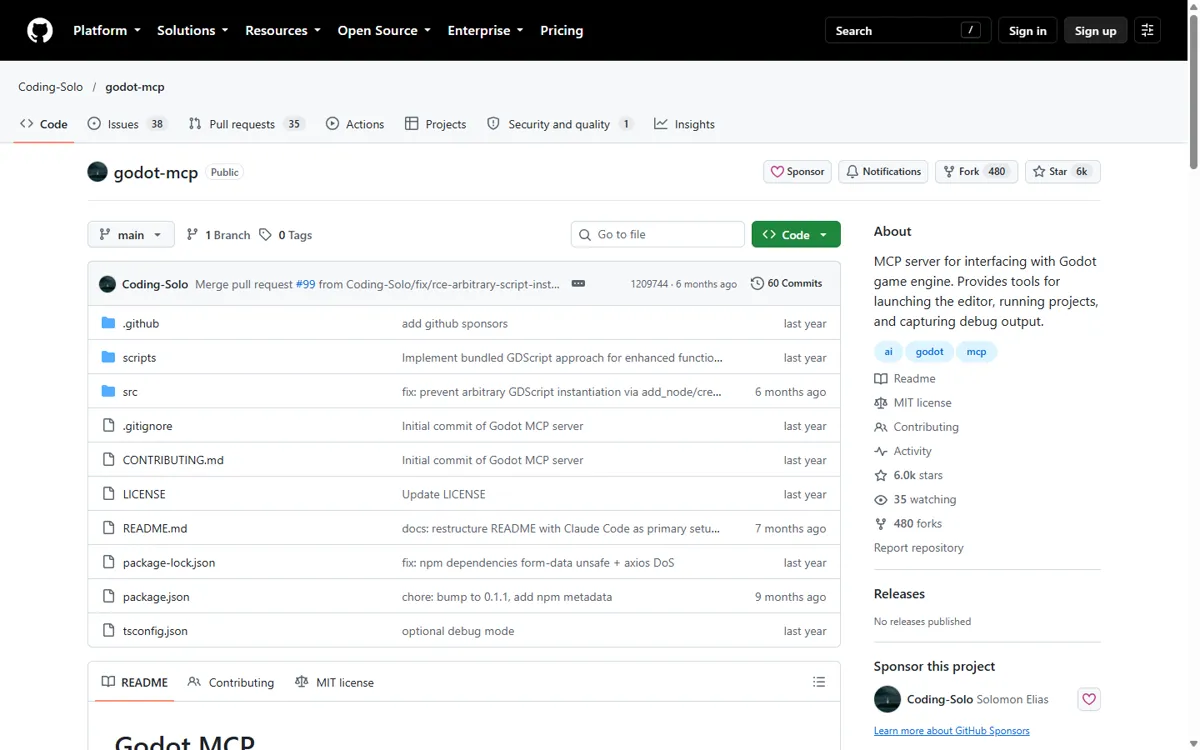Expand the Solutions menu

tap(193, 31)
